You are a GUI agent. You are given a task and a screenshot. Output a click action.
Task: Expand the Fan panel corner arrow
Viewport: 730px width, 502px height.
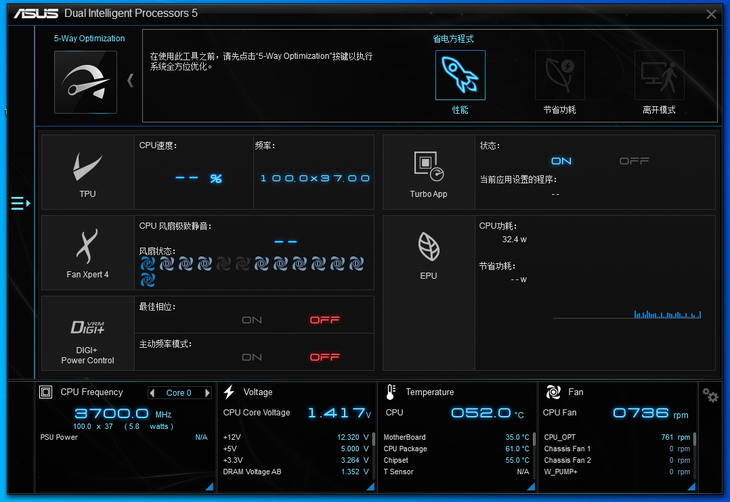pyautogui.click(x=691, y=487)
